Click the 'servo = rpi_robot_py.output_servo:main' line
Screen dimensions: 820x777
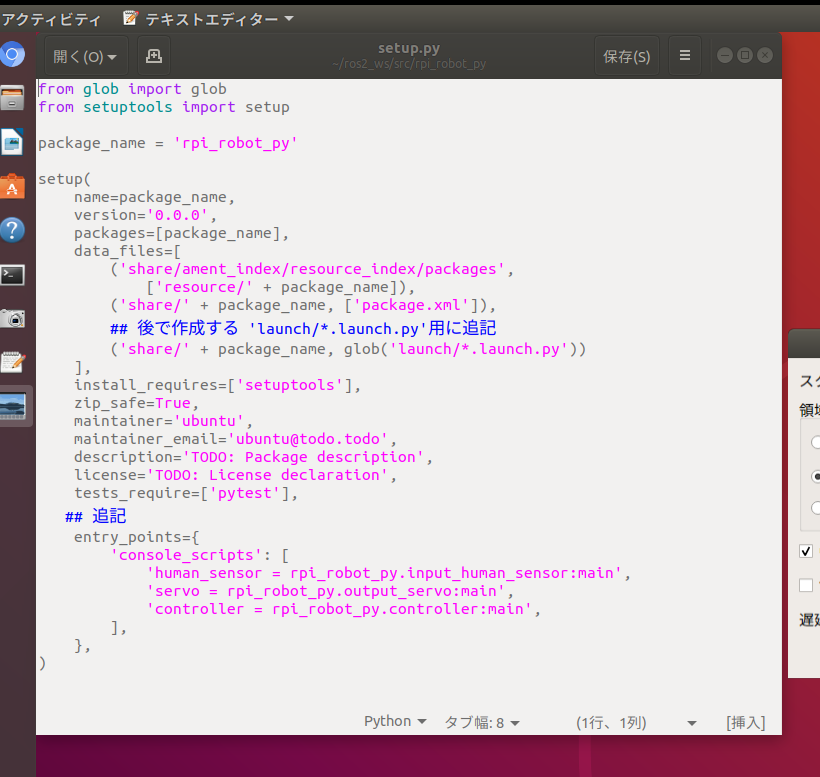point(329,591)
